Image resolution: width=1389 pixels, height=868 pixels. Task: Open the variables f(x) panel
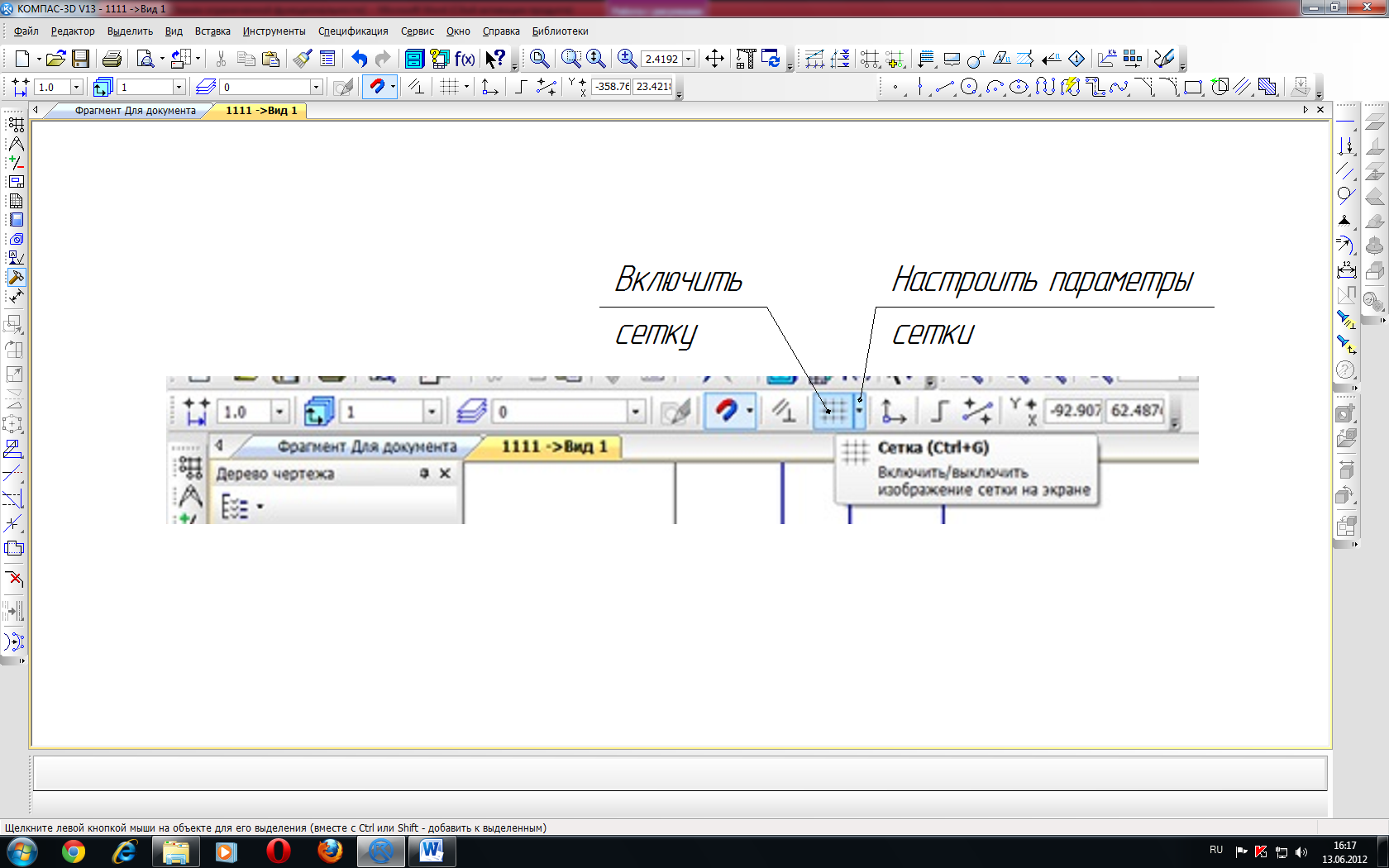[465, 59]
